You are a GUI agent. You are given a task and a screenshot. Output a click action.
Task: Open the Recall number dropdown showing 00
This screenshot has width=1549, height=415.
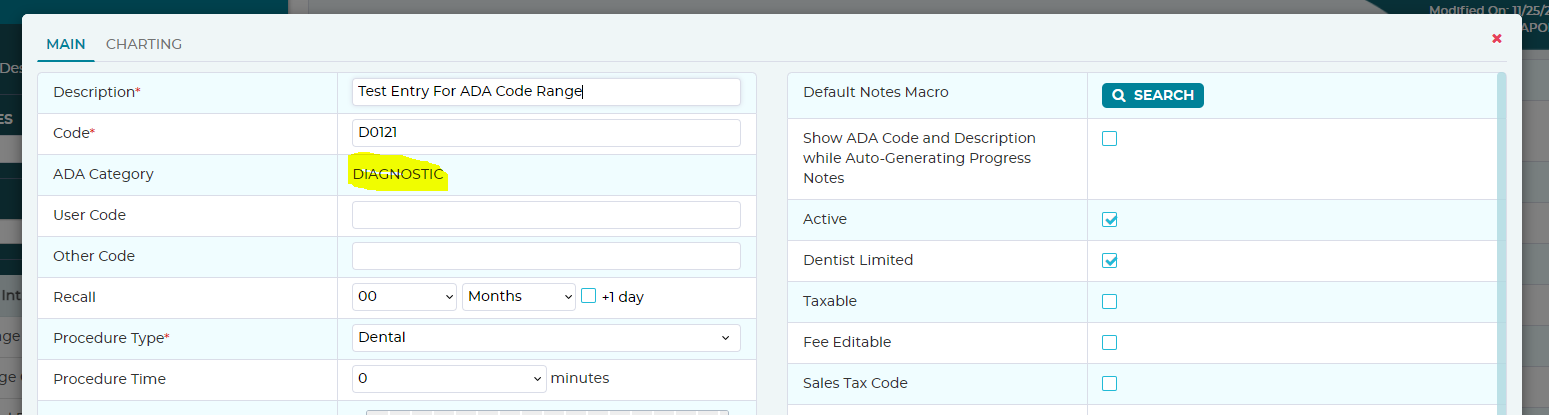(405, 297)
